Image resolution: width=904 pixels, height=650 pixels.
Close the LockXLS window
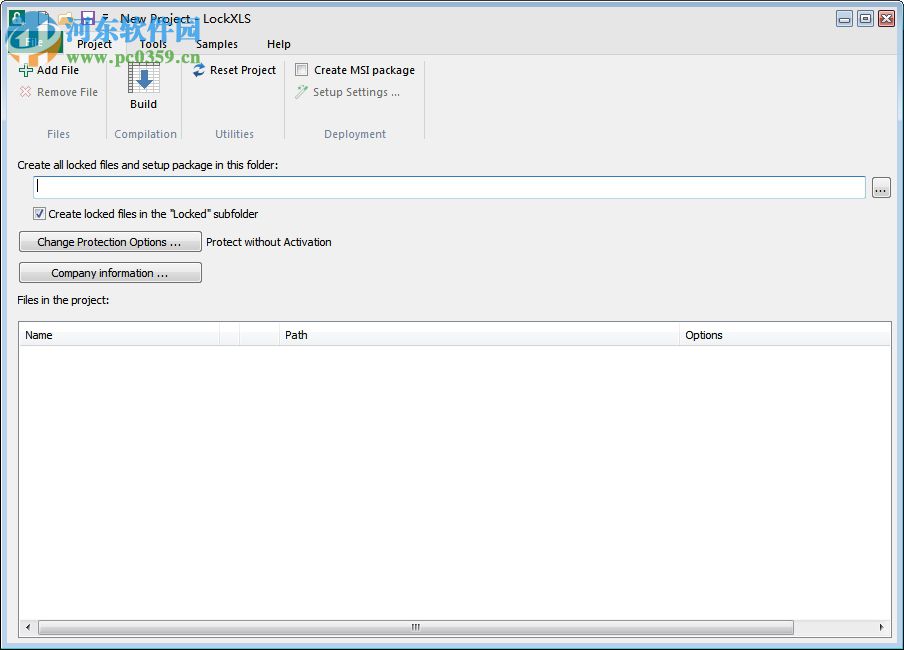pos(886,19)
